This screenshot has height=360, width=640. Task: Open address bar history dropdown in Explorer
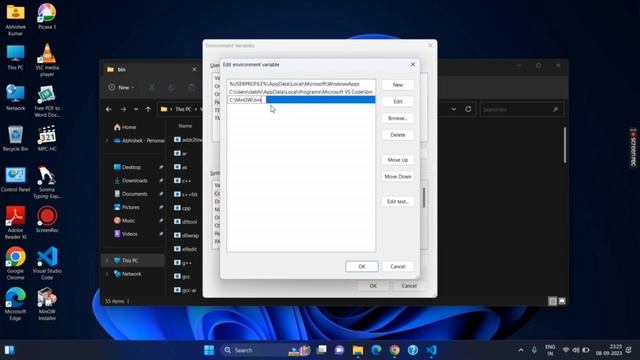[x=454, y=109]
